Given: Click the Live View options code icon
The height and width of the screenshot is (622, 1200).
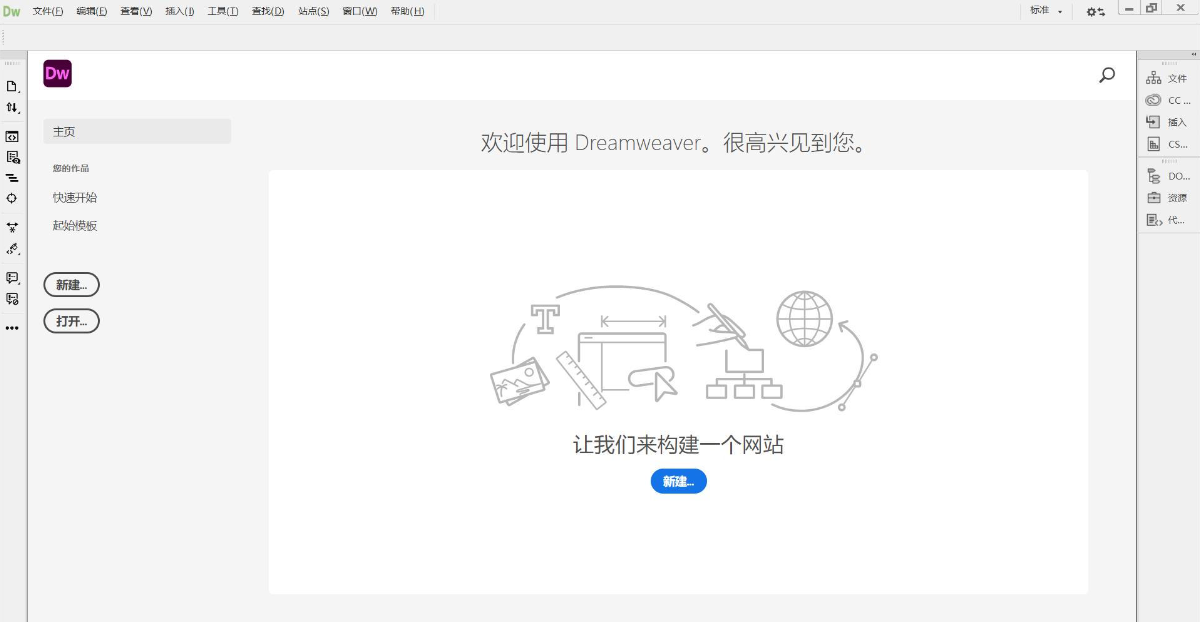Looking at the screenshot, I should 12,136.
